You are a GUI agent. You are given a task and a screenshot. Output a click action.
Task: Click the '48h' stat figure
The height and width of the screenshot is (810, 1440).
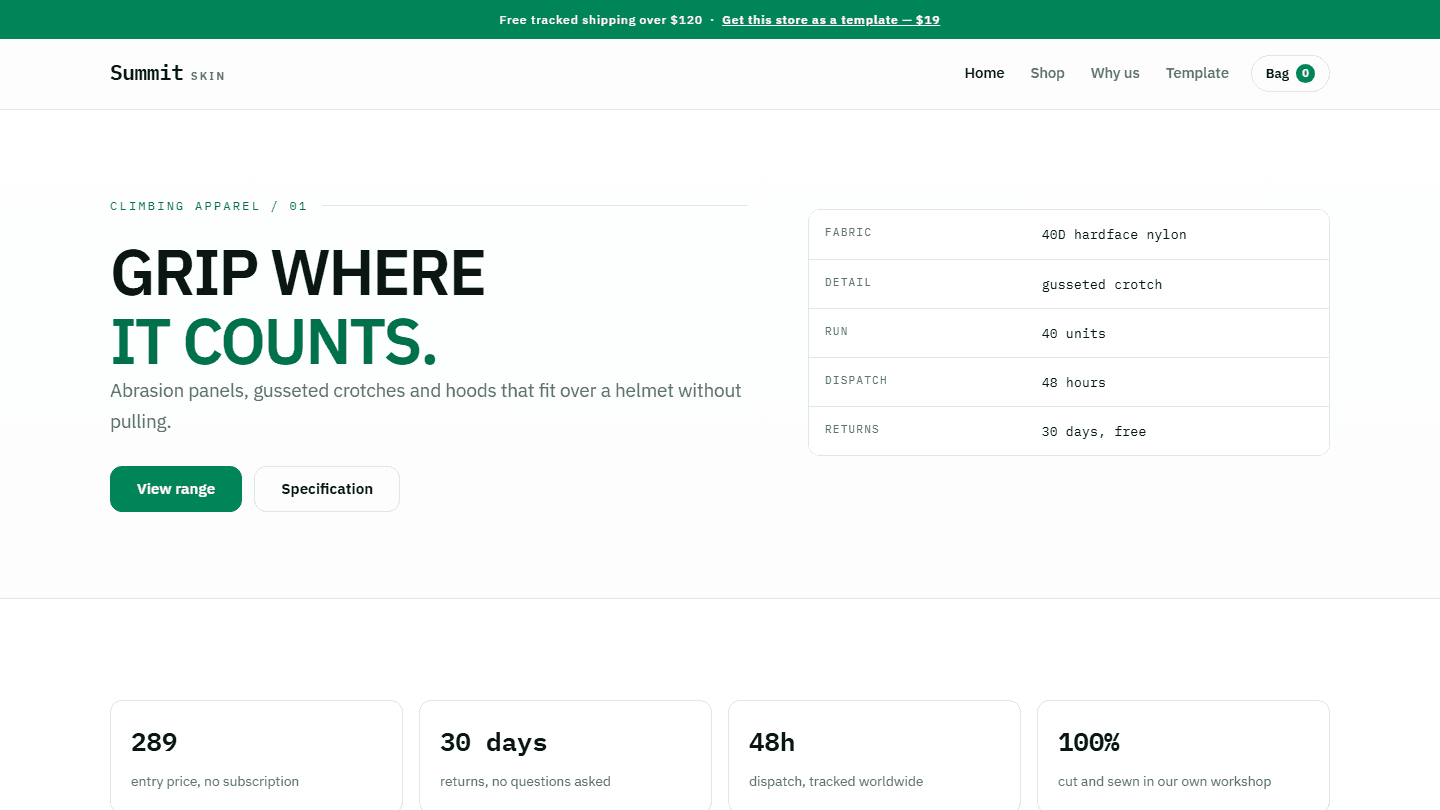772,743
